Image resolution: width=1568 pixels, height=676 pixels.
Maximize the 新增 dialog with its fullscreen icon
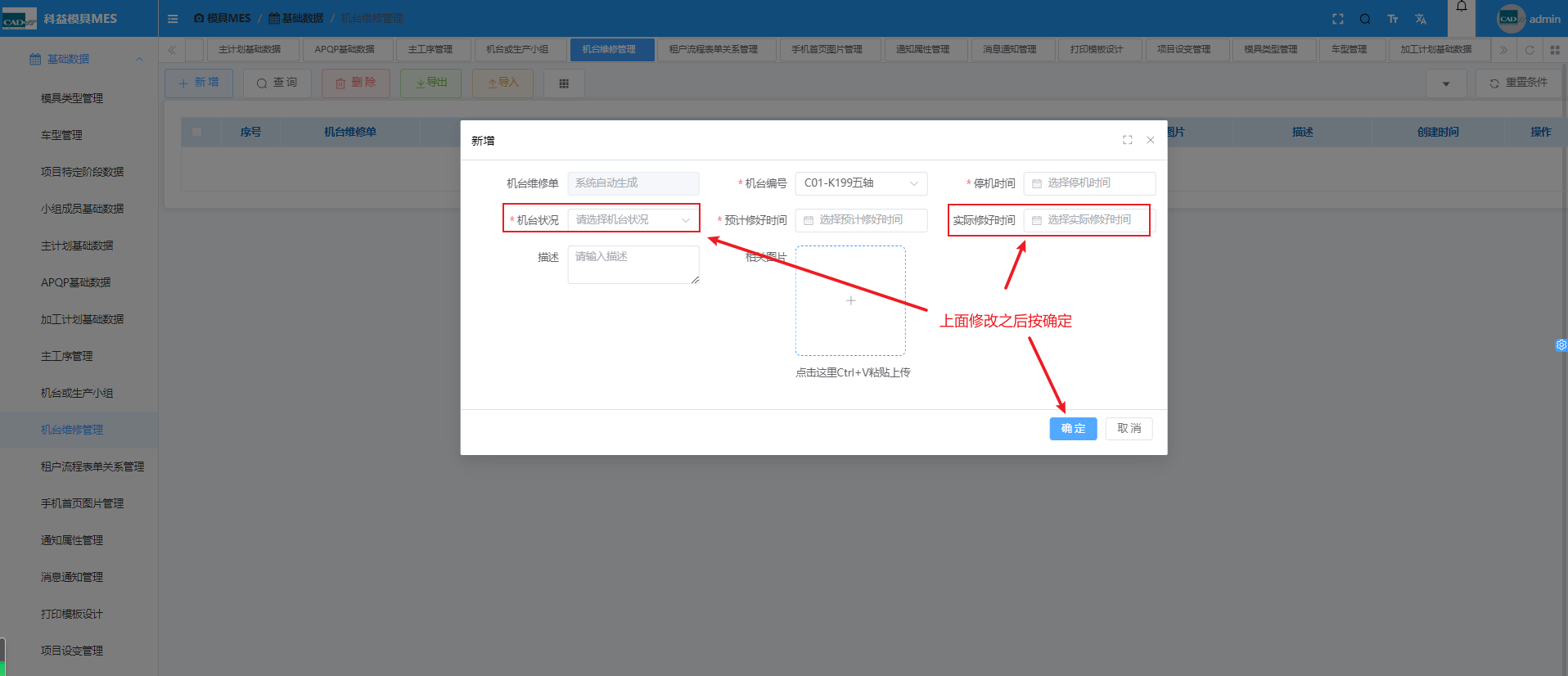1128,140
